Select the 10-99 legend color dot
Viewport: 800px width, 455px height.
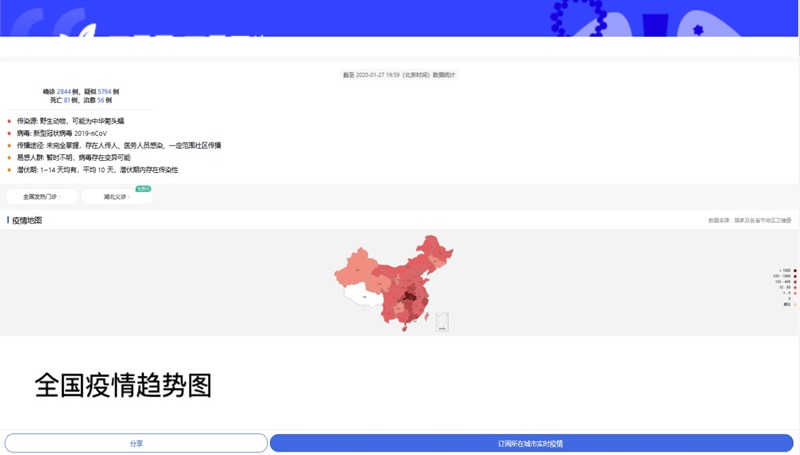795,288
